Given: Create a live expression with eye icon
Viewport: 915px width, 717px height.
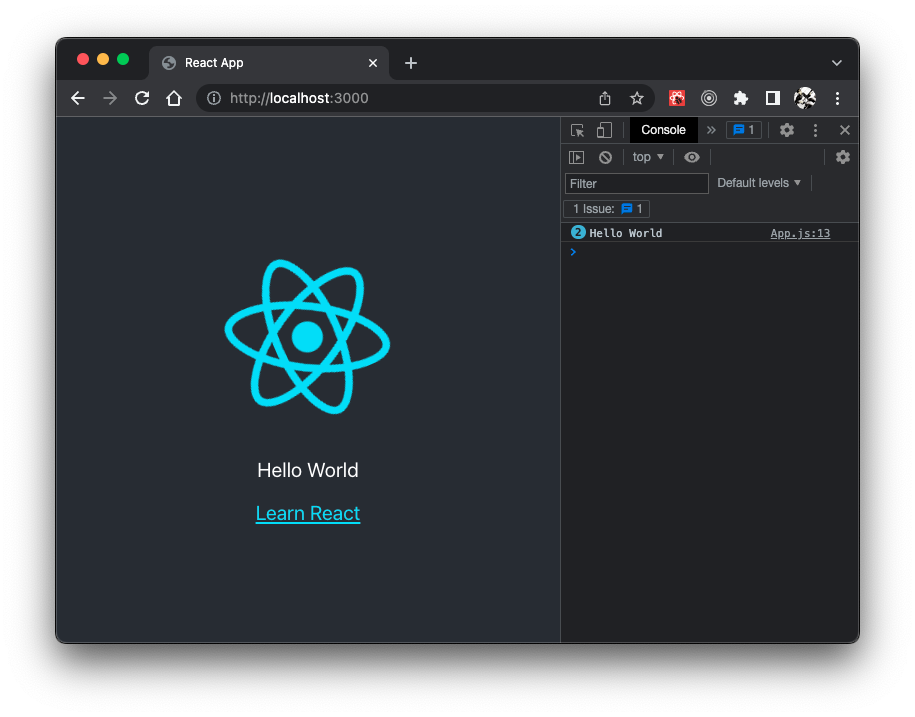Looking at the screenshot, I should point(692,157).
